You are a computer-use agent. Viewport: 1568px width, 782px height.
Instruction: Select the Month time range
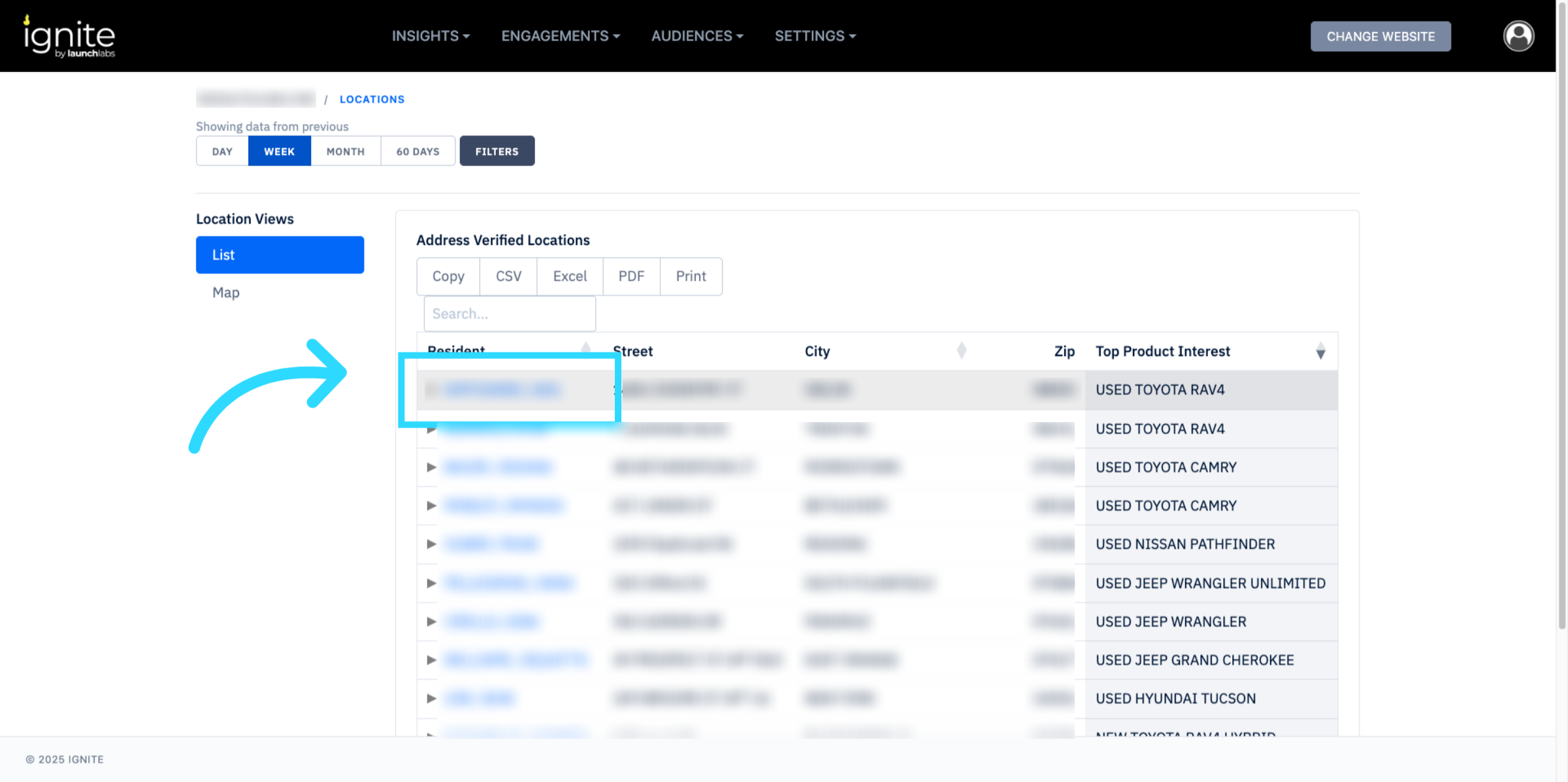tap(345, 152)
